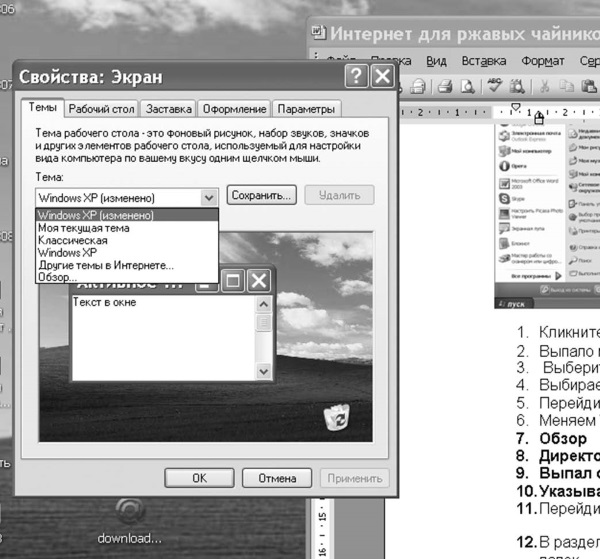Click list line '6. Меняем' in Word document
The image size is (600, 559).
click(558, 420)
